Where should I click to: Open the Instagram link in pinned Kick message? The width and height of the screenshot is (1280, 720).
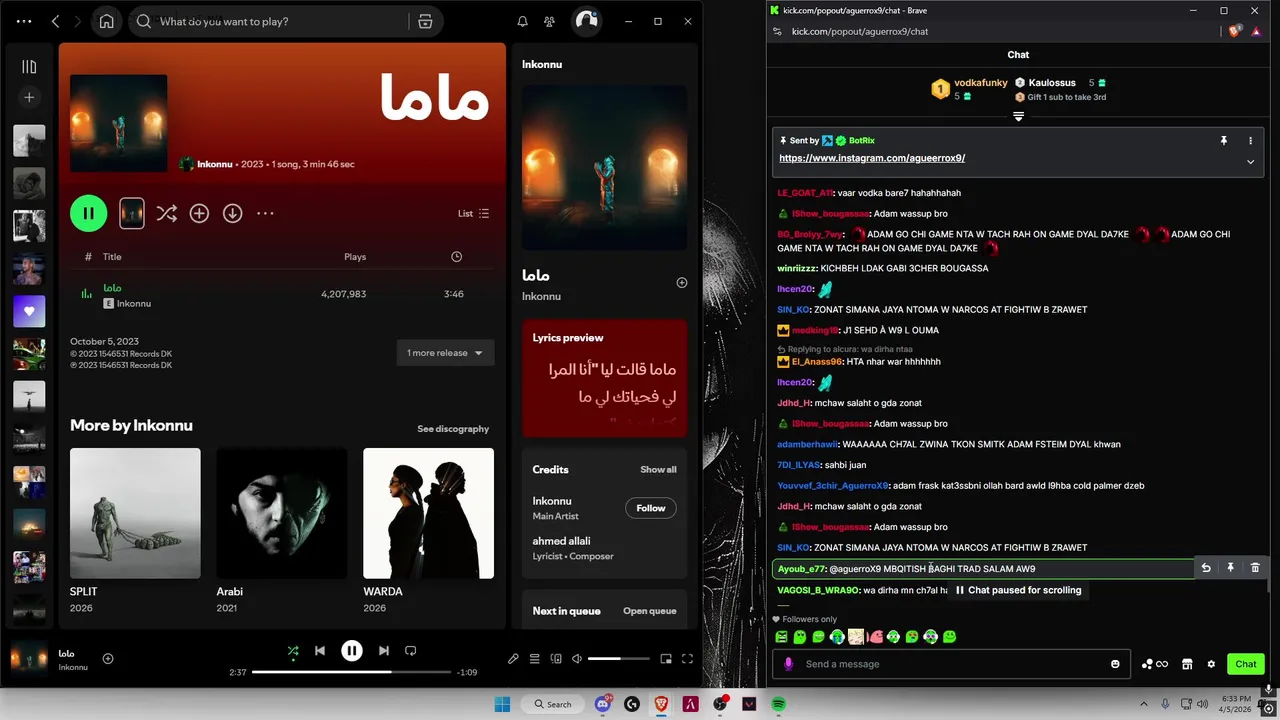[872, 158]
